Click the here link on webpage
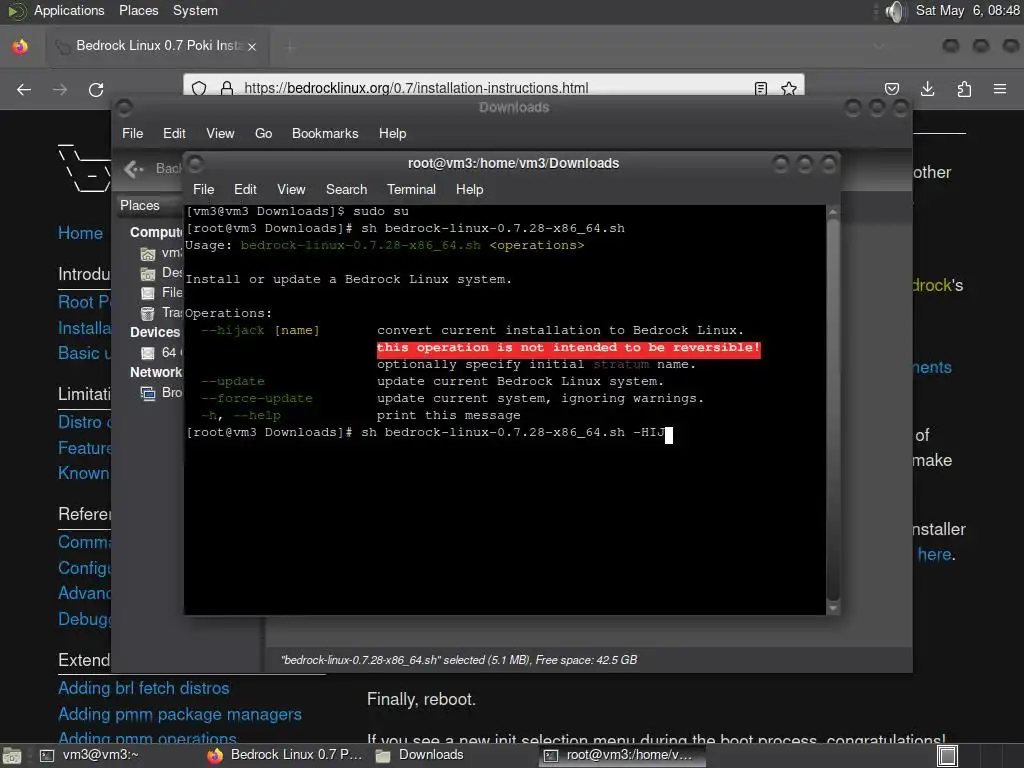This screenshot has height=768, width=1024. point(934,554)
